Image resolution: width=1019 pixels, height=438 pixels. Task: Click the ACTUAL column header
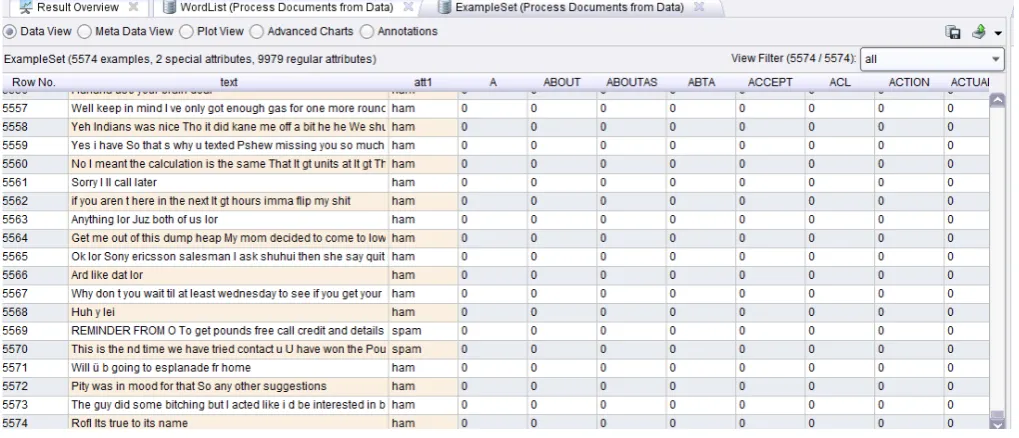click(x=969, y=83)
